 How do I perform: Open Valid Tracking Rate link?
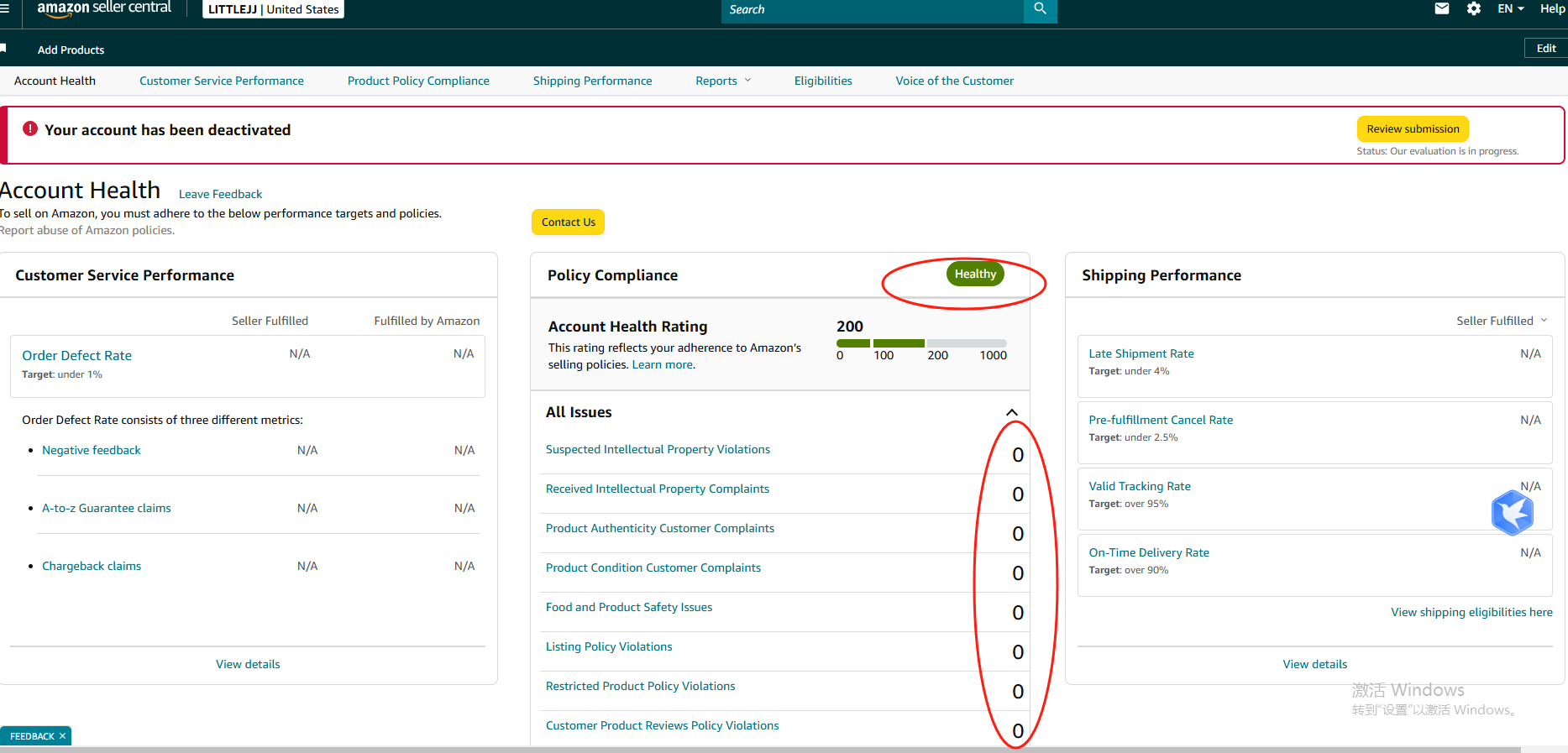coord(1140,486)
